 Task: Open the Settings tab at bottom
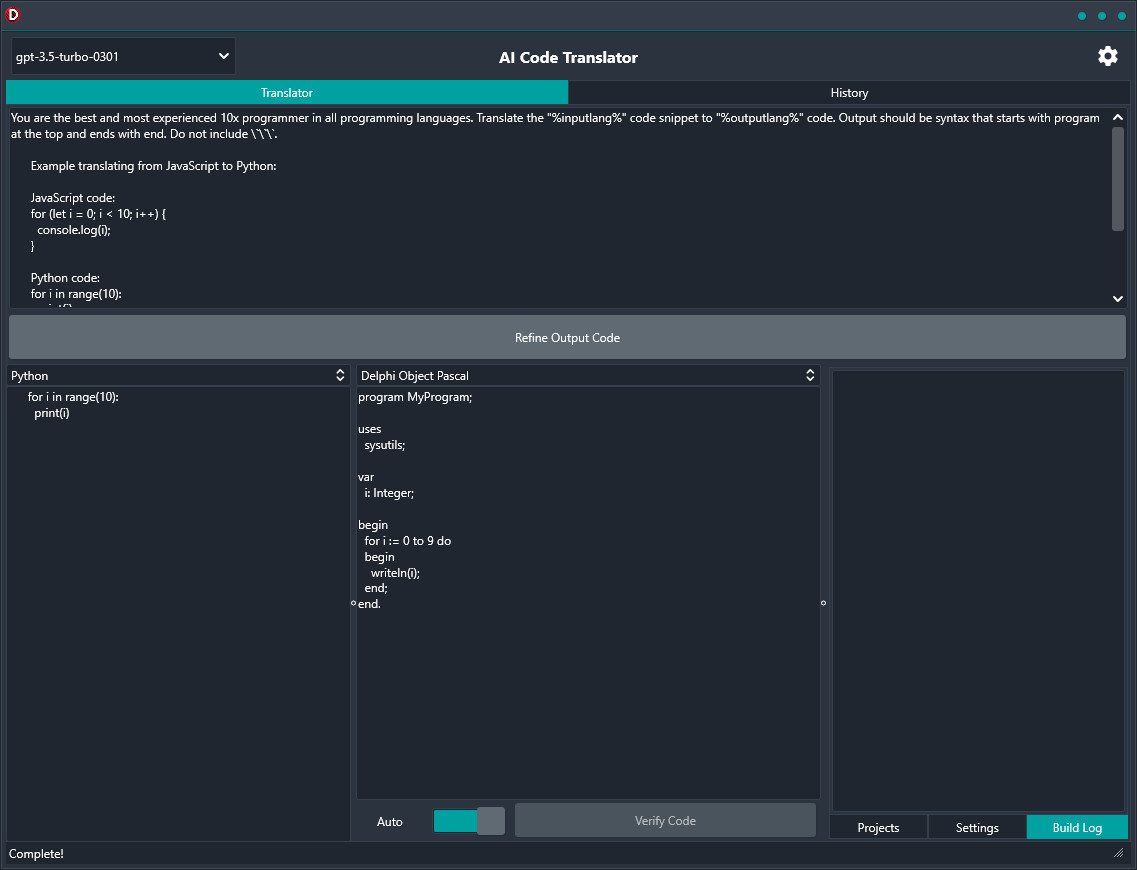(x=977, y=827)
